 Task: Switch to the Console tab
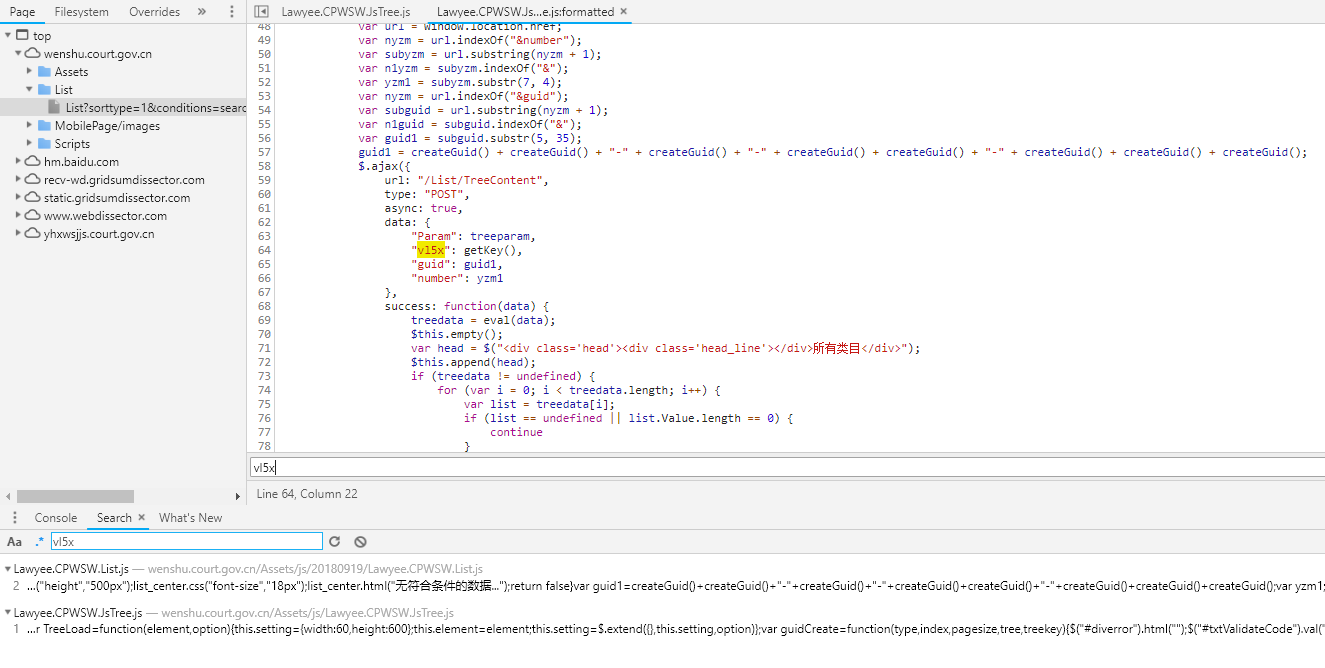[x=55, y=517]
